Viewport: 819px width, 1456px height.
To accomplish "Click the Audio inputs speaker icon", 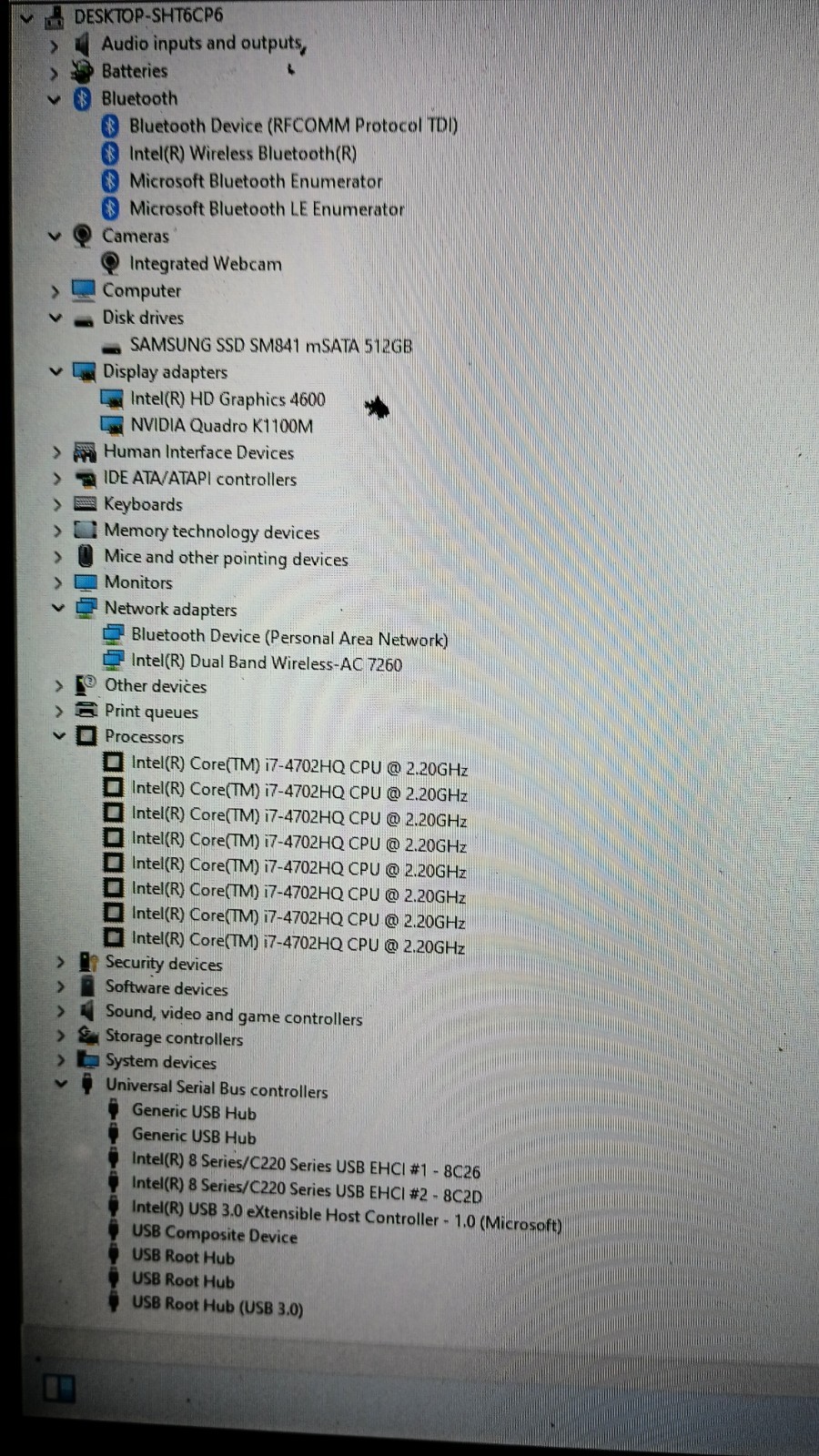I will click(82, 44).
